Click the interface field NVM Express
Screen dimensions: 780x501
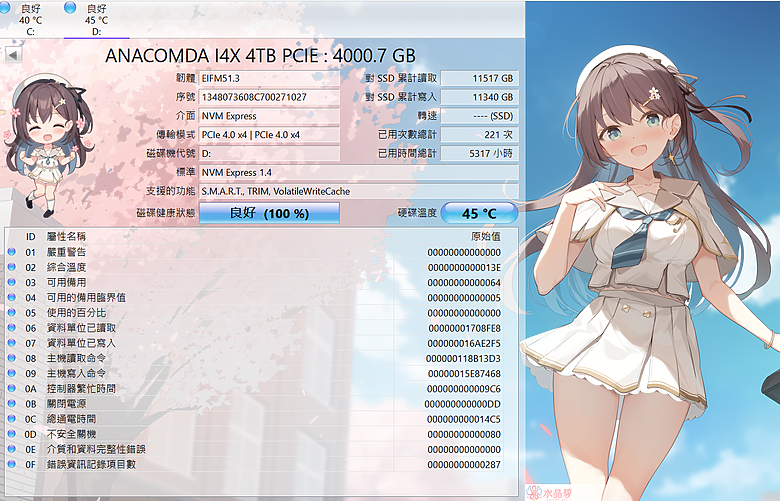tap(269, 116)
